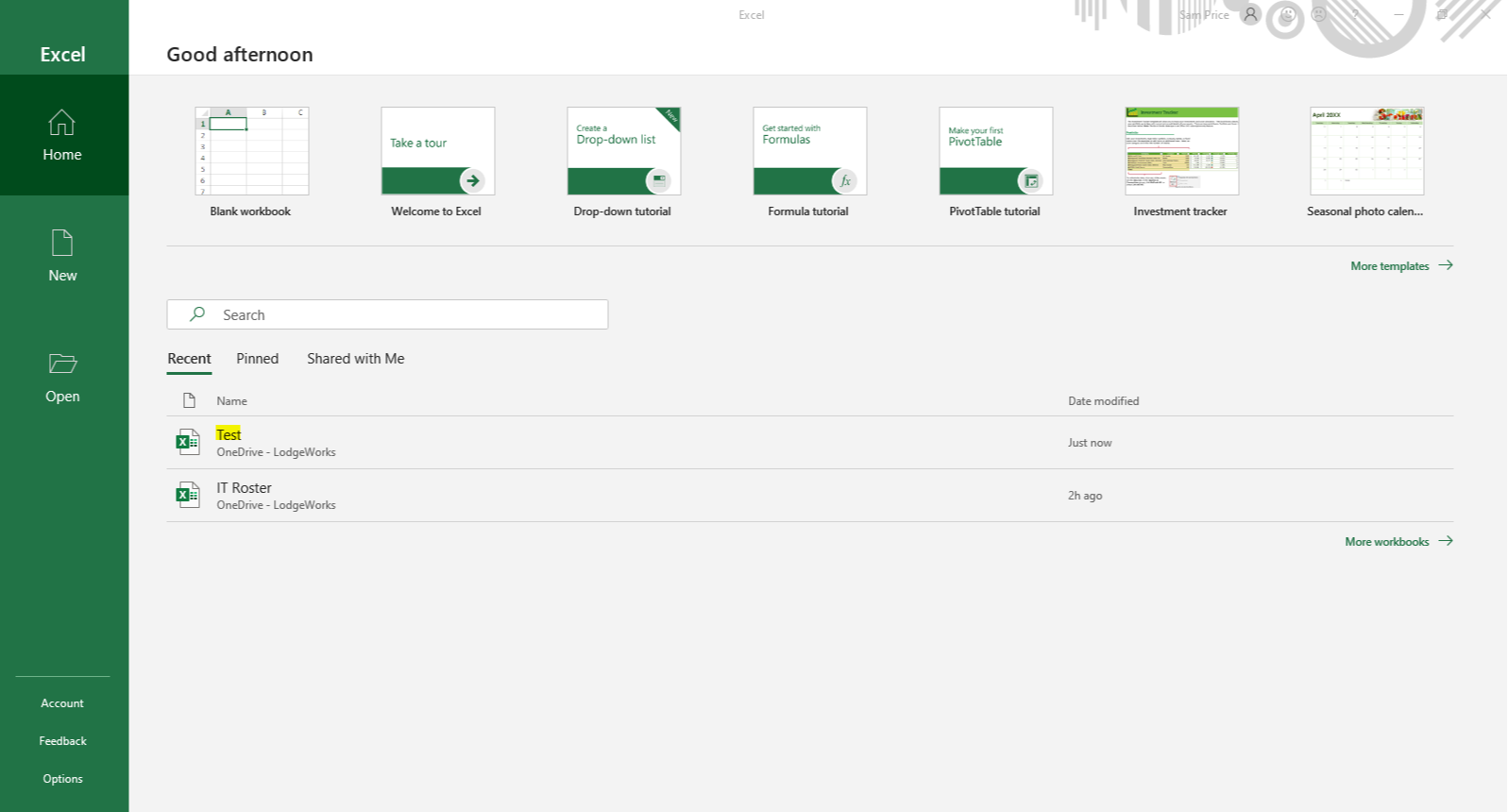1508x812 pixels.
Task: Create a Blank workbook
Action: [x=251, y=162]
